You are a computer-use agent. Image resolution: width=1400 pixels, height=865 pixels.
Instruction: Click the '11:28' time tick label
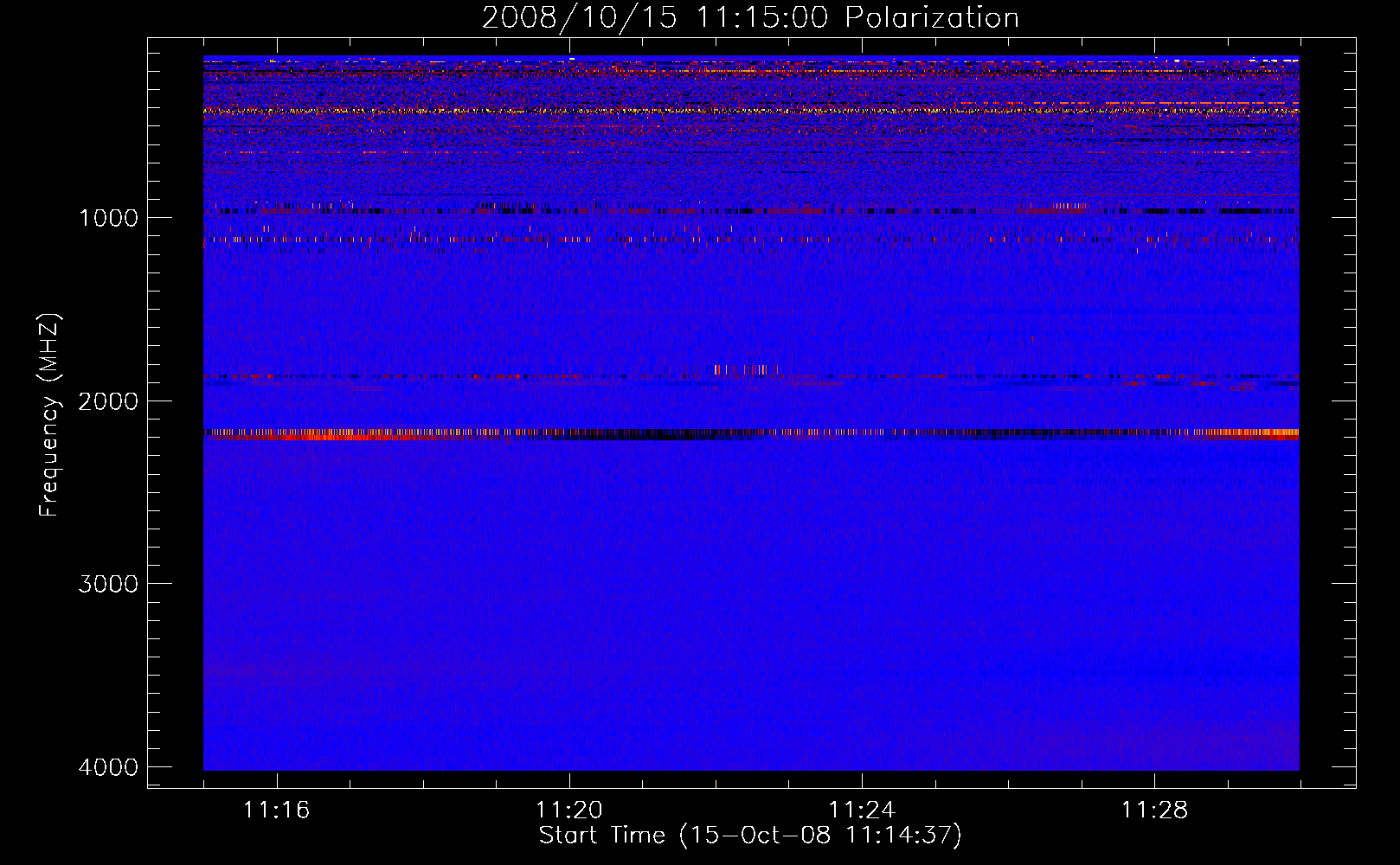coord(1154,810)
